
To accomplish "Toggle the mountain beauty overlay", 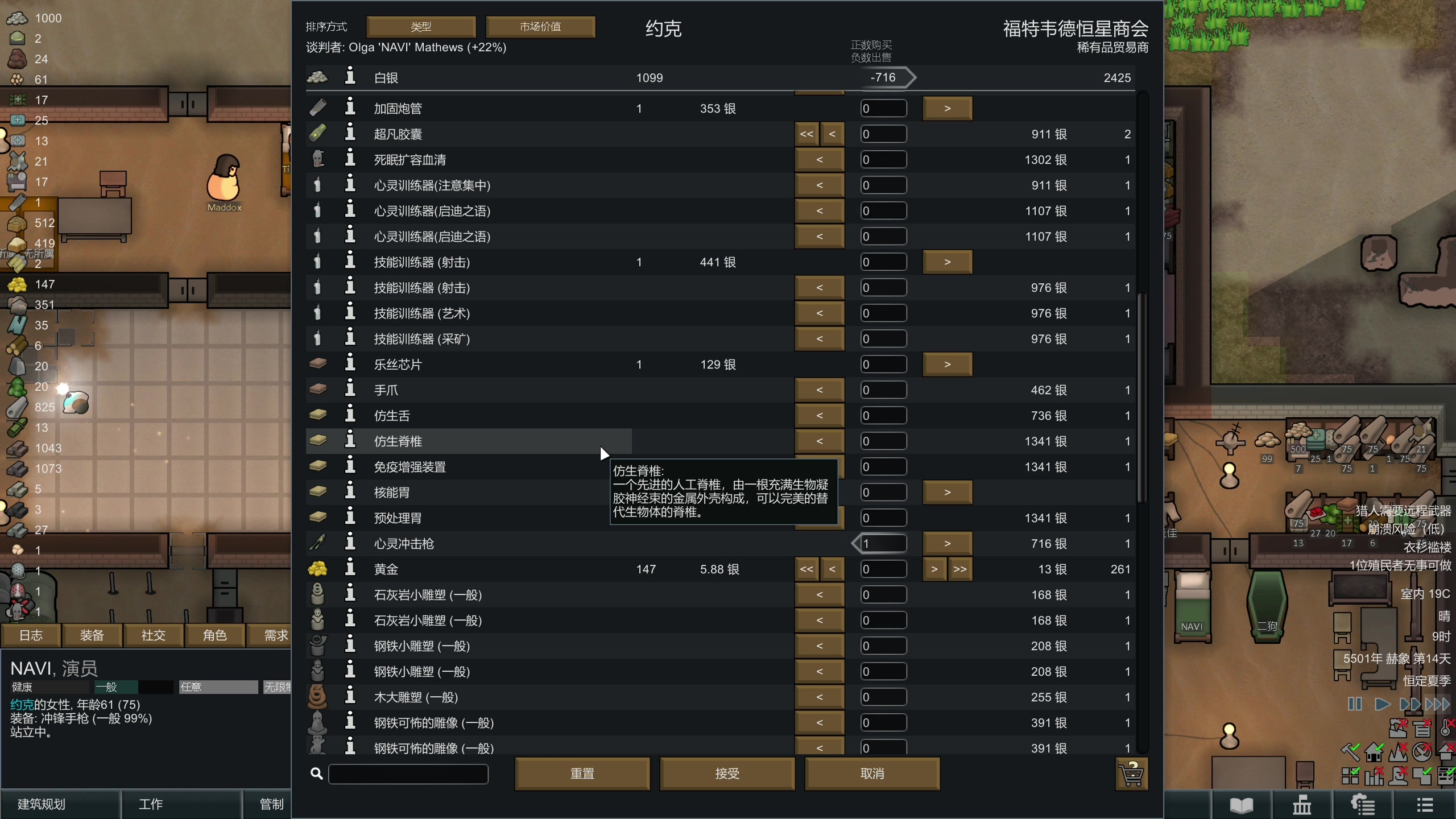I will tap(1398, 752).
